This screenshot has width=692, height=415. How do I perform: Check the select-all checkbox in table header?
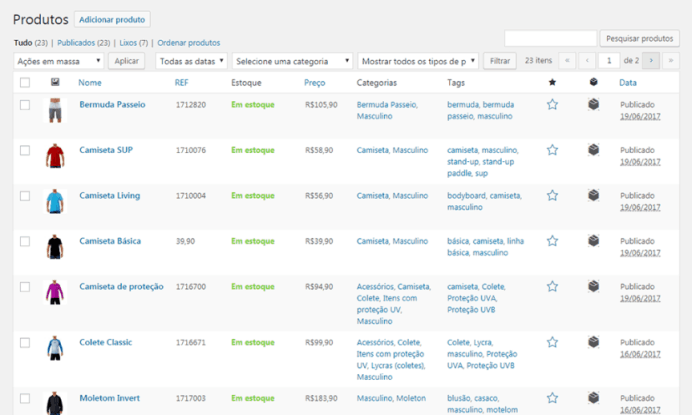(25, 82)
